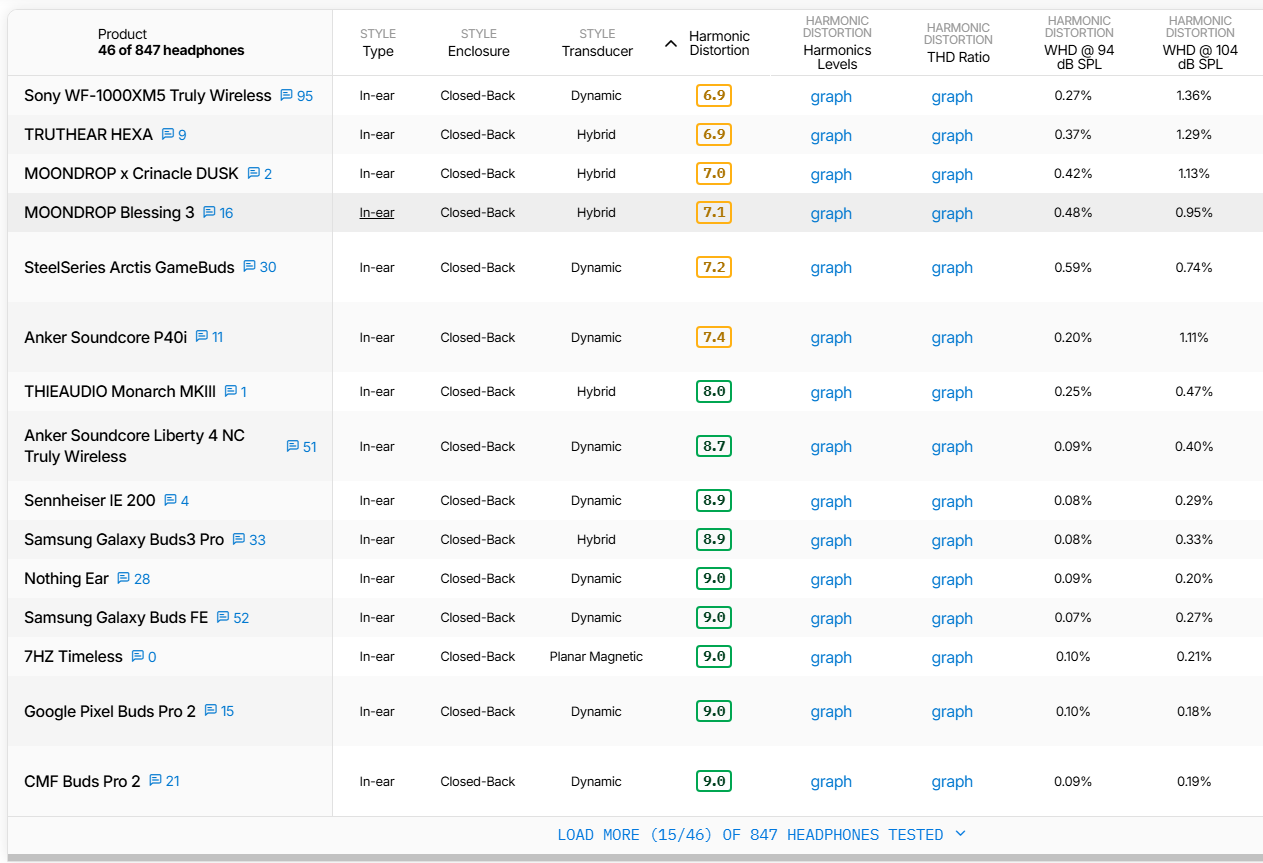Screen dimensions: 1263x863
Task: Click 8.0 score badge for THIEAUDIO Monarch MKIII
Action: click(x=714, y=392)
